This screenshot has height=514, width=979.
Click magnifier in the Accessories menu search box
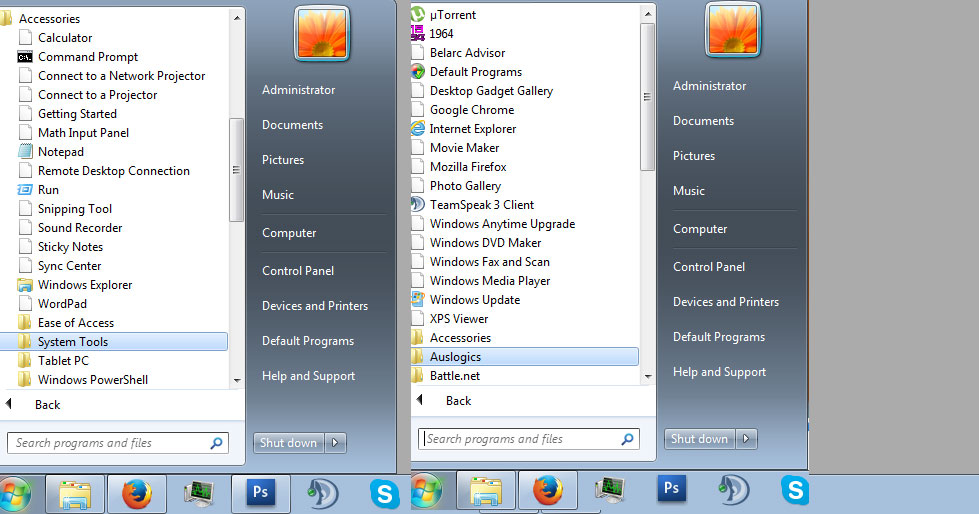(x=217, y=443)
